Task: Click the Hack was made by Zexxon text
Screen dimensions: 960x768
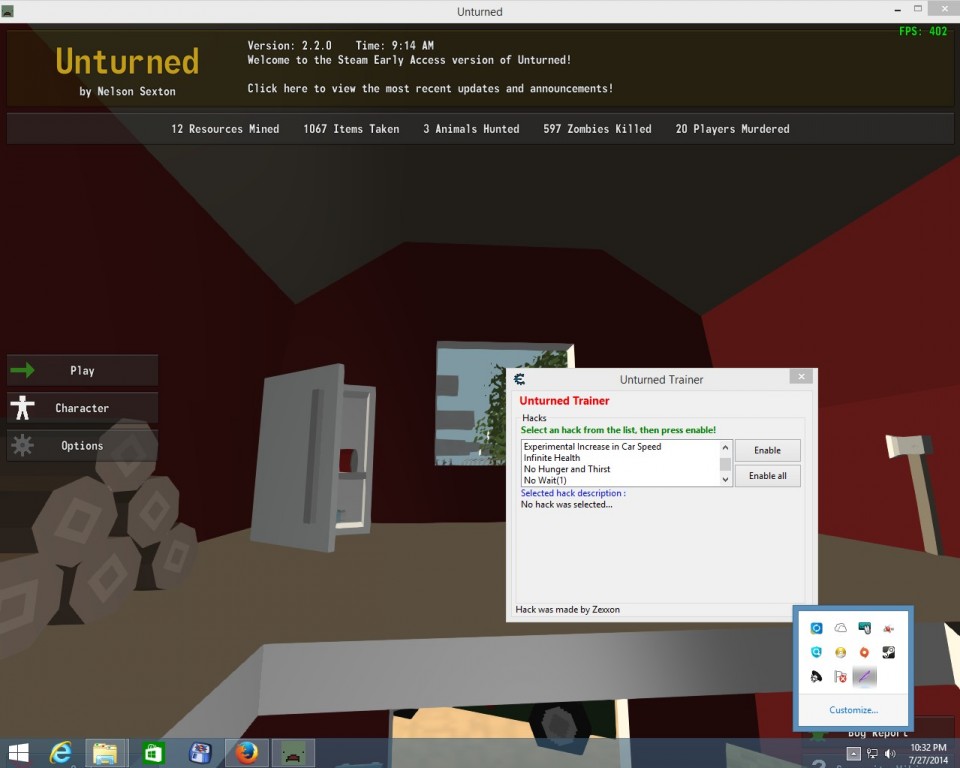Action: point(568,609)
